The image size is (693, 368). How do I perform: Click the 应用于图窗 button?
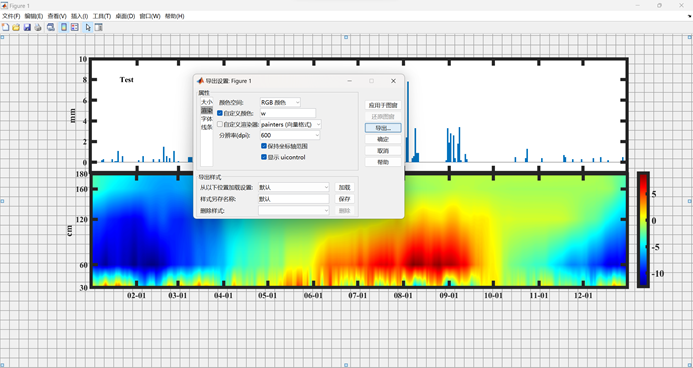tap(383, 105)
